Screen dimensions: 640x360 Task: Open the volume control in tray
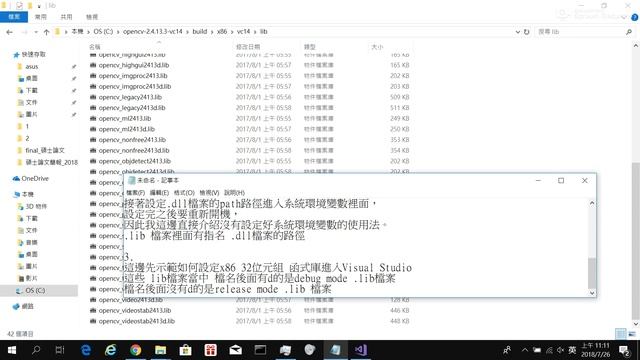point(560,350)
